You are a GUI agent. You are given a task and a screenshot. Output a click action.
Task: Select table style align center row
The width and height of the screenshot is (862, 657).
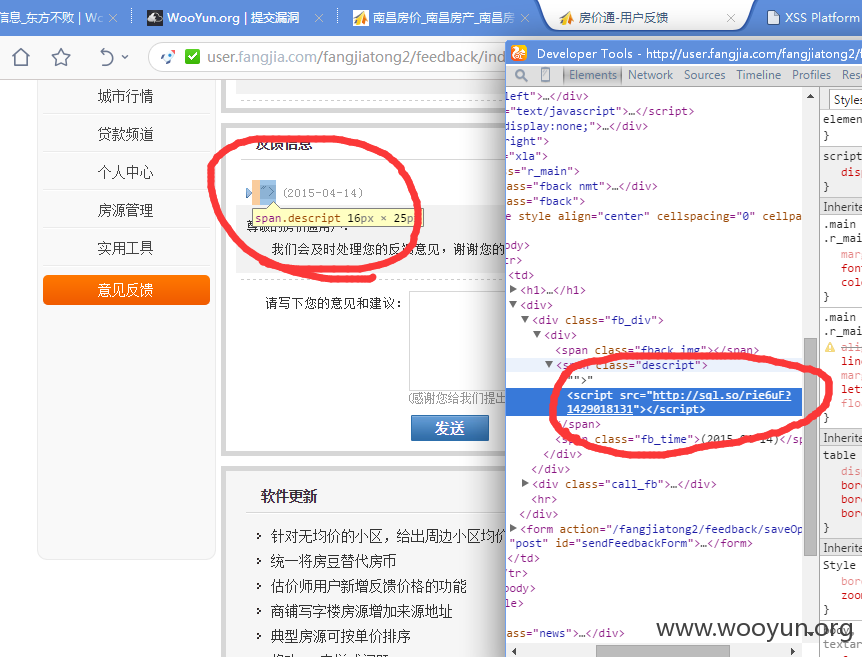(x=654, y=216)
